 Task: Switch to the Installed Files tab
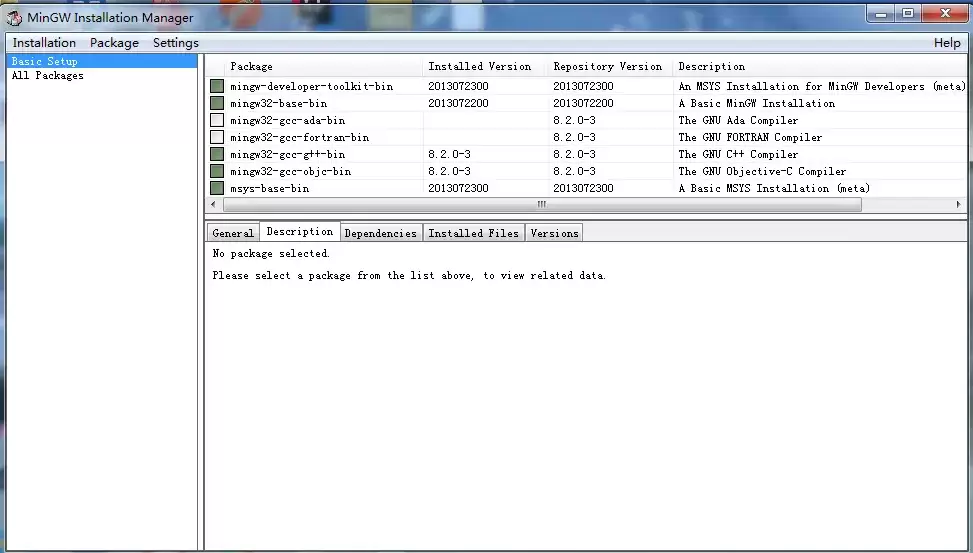[x=473, y=233]
